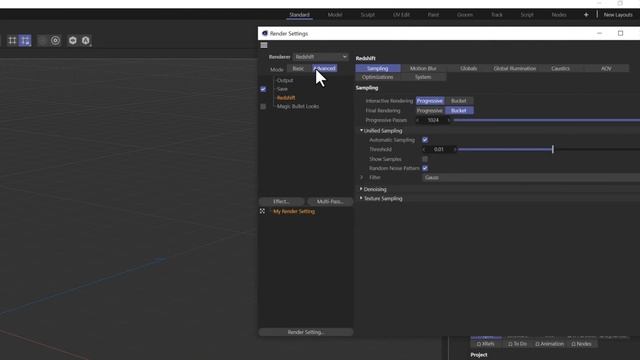This screenshot has height=360, width=640.
Task: Increase Progressive Passes with right stepper arrow
Action: [449, 120]
